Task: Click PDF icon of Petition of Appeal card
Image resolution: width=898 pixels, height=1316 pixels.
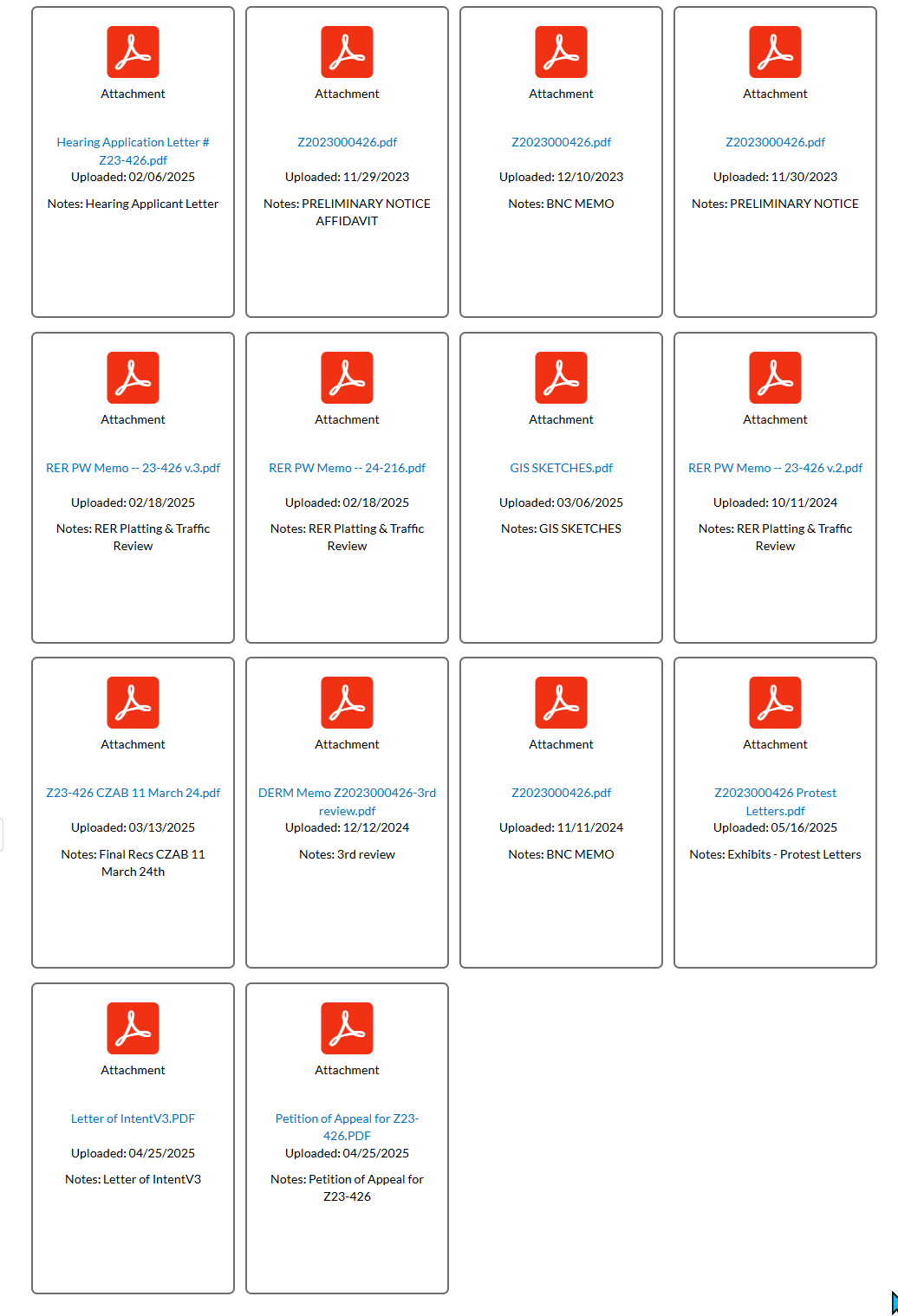Action: [x=347, y=1028]
